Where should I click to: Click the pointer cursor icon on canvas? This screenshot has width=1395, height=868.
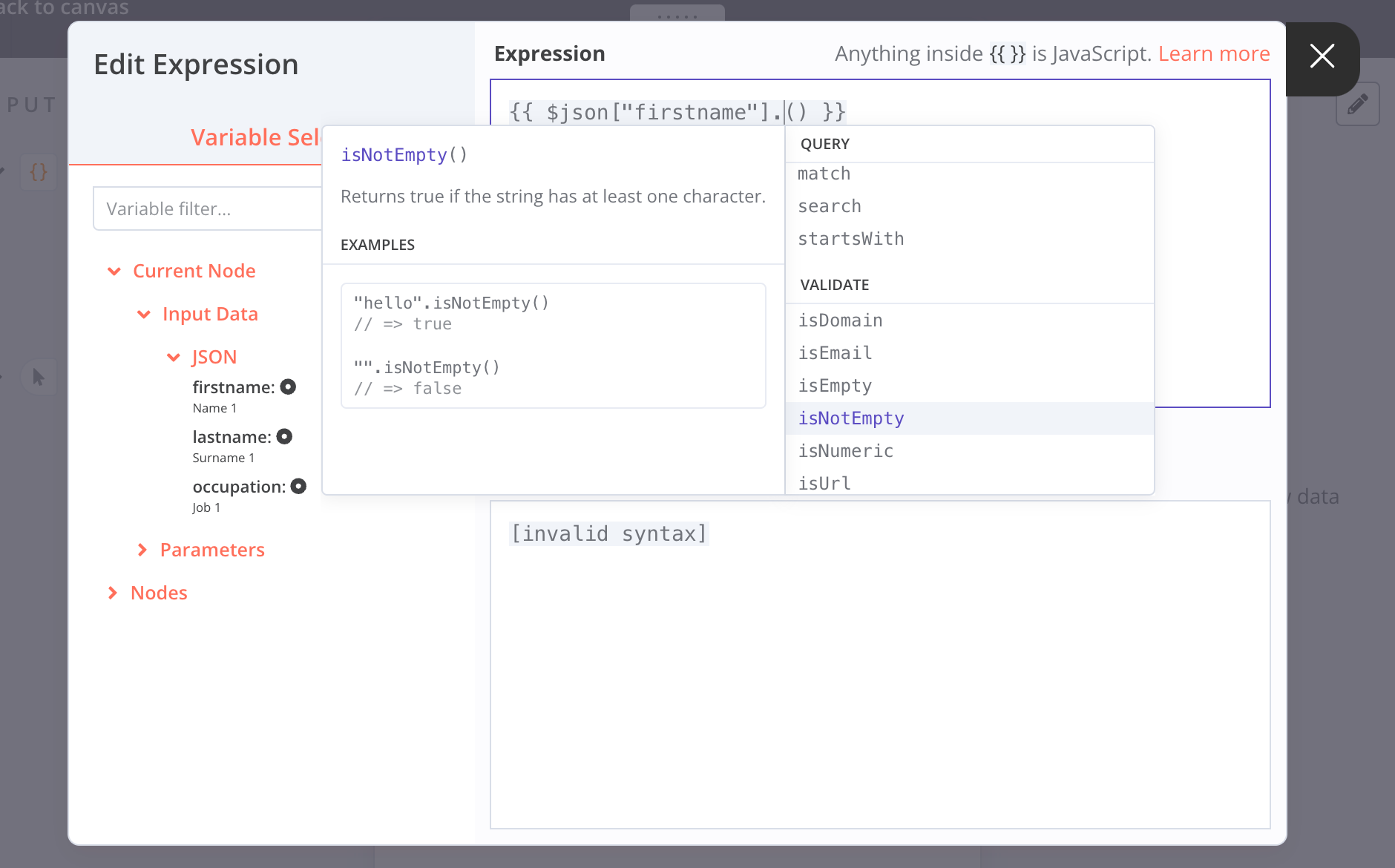click(x=39, y=378)
